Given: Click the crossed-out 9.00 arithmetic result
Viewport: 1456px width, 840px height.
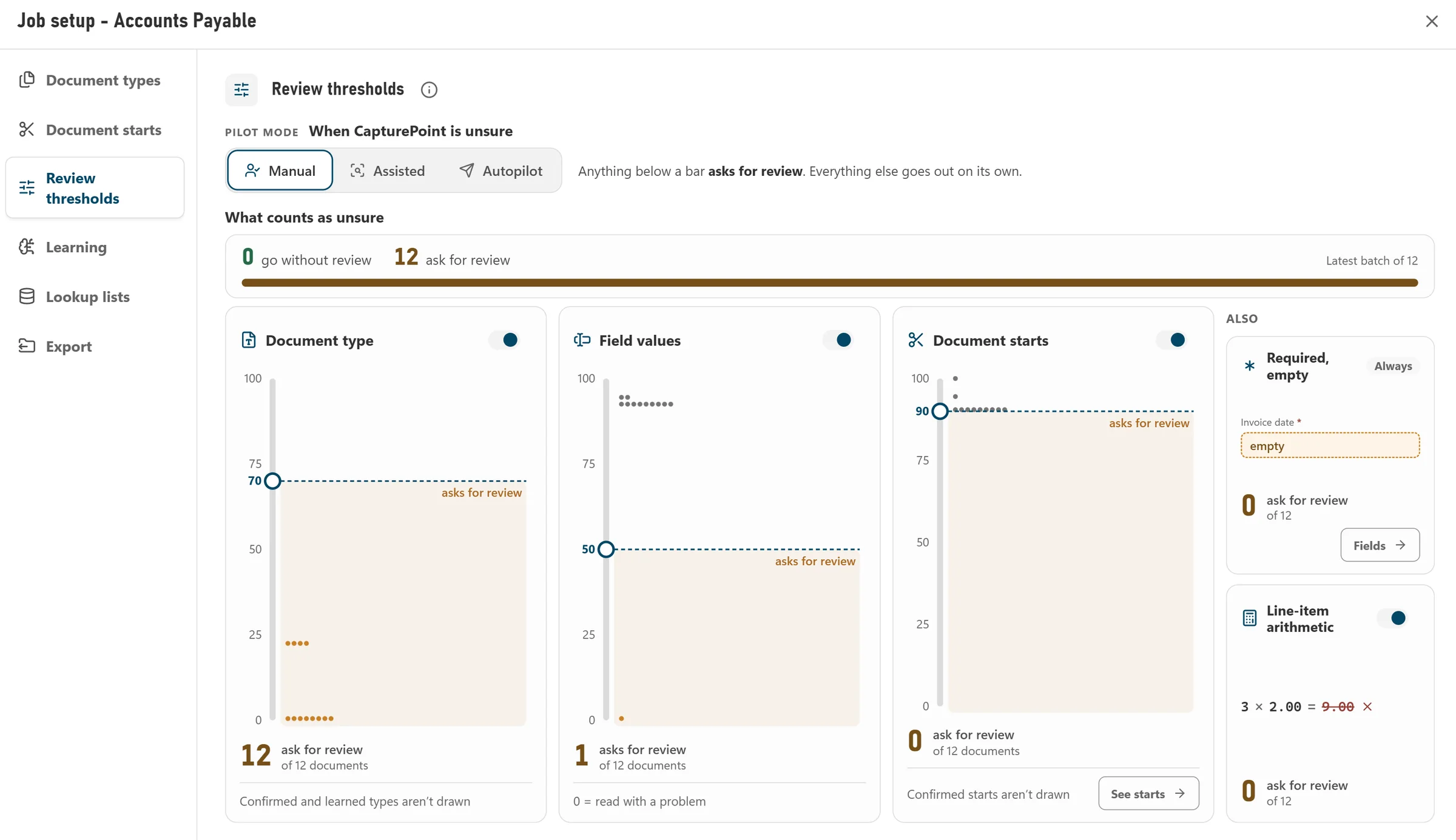Looking at the screenshot, I should click(1338, 707).
